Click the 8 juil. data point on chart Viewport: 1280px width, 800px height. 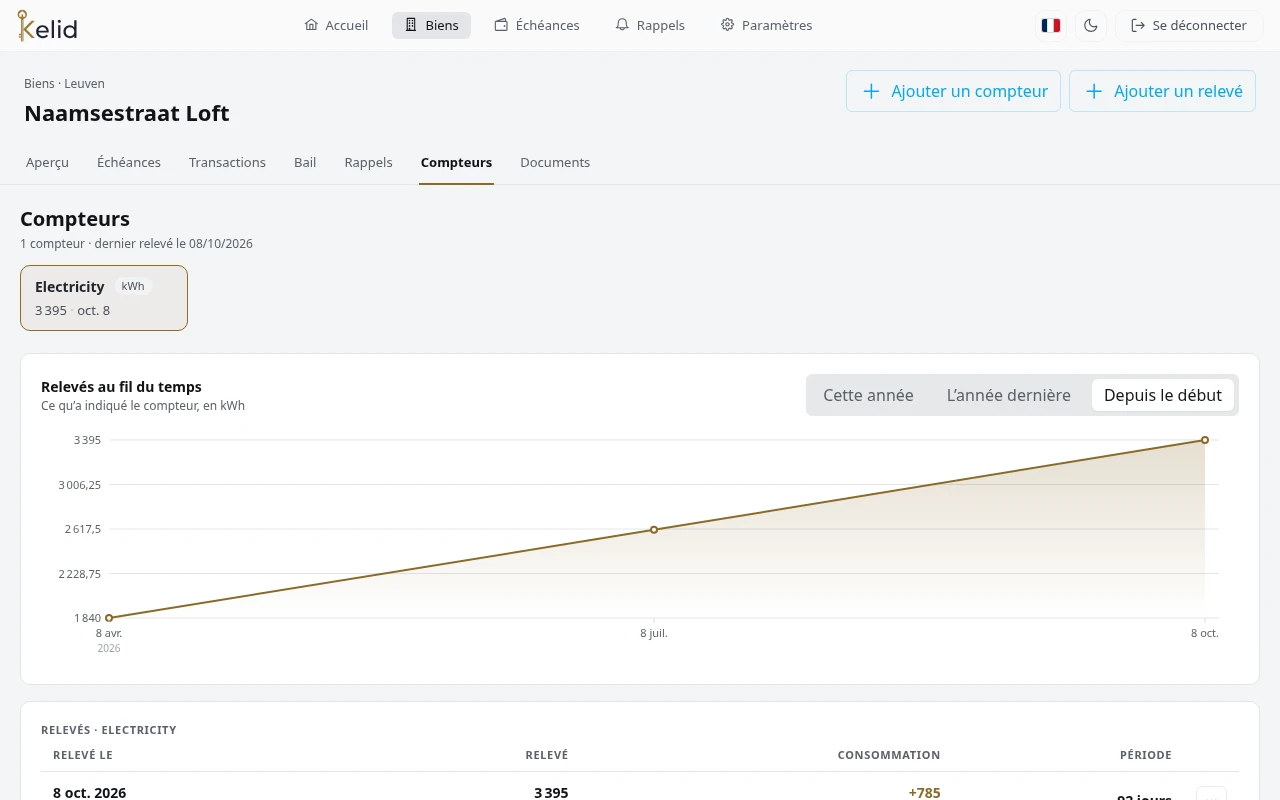tap(654, 529)
